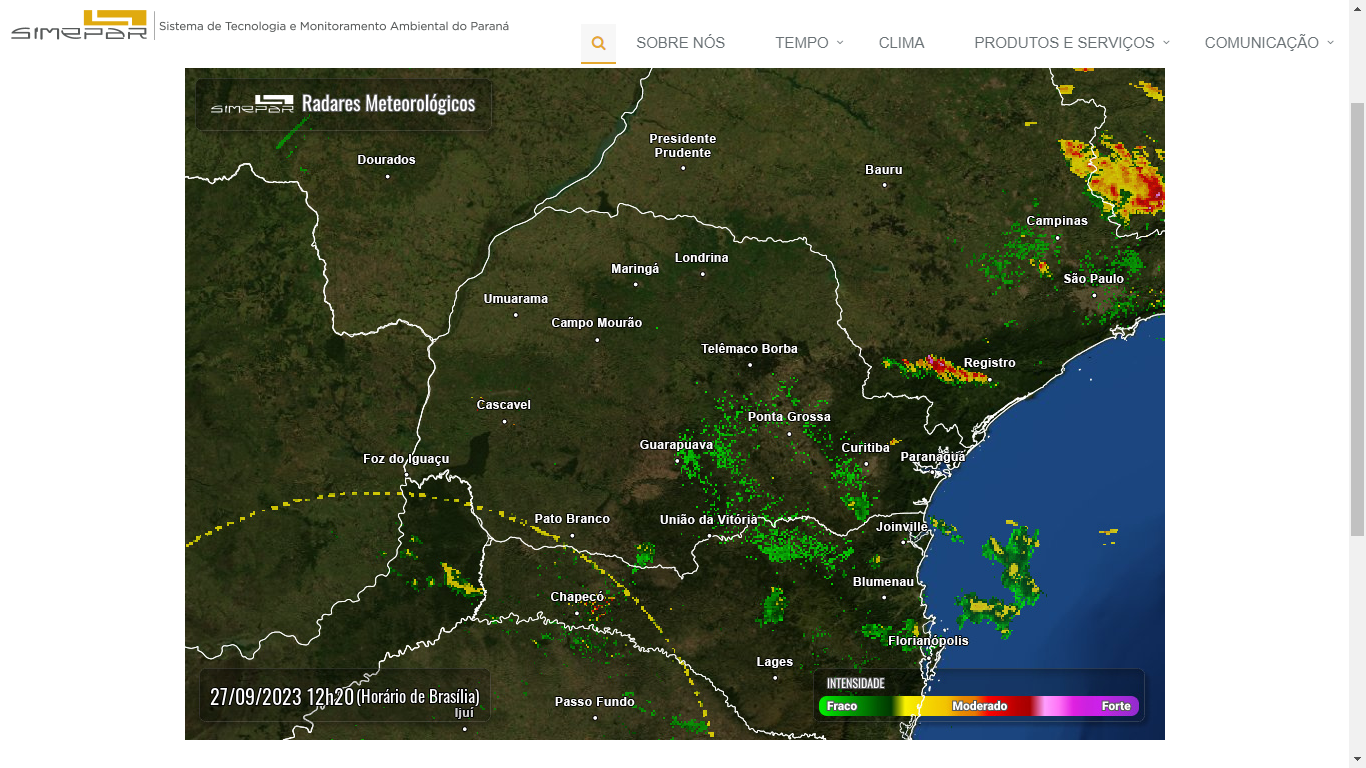1366x768 pixels.
Task: Click the Fraco green end of intensity scale
Action: coord(842,706)
